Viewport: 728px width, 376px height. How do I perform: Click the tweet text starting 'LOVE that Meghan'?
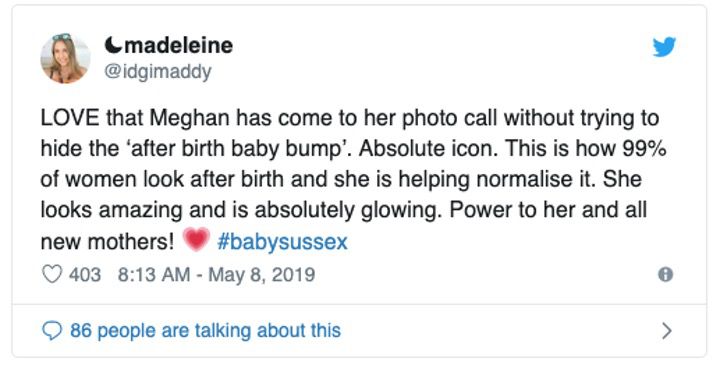click(x=353, y=180)
